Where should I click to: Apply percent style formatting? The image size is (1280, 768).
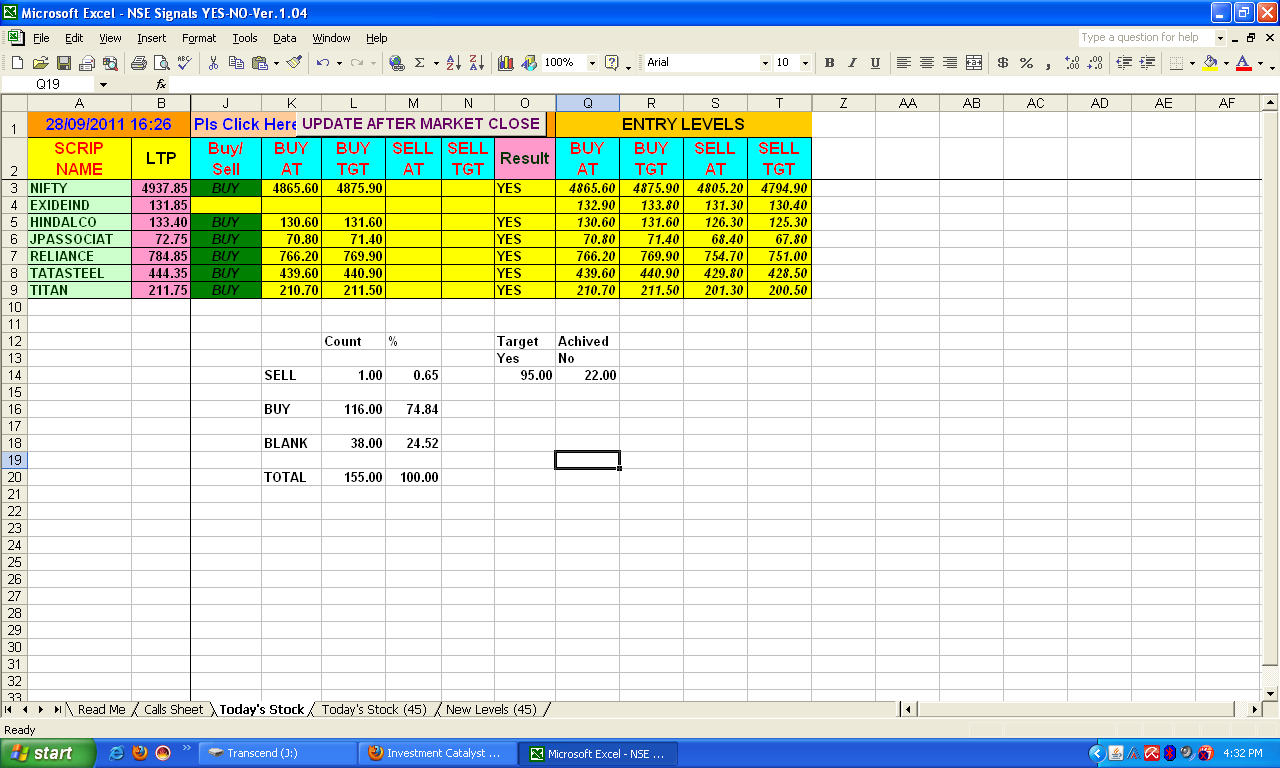pyautogui.click(x=1026, y=63)
